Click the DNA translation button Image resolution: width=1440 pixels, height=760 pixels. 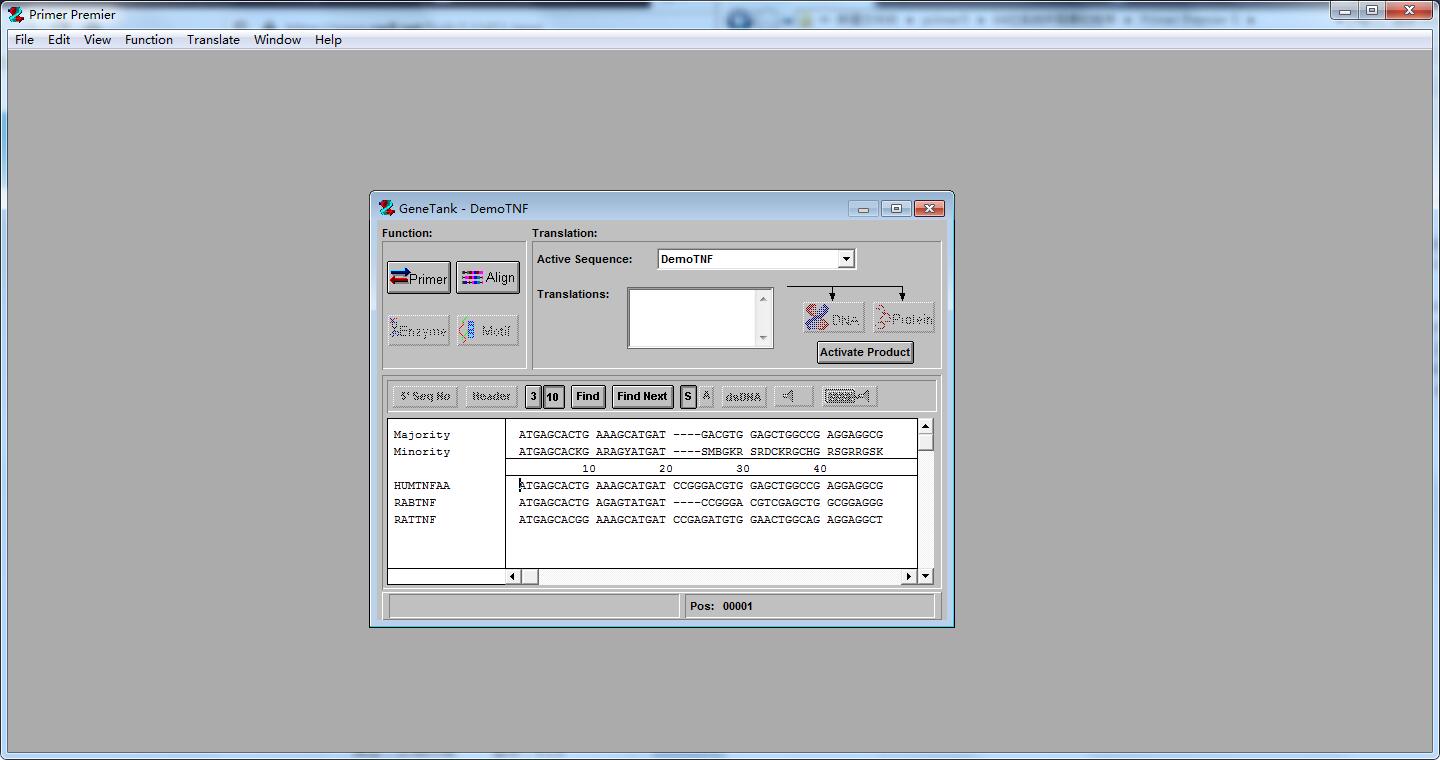tap(833, 319)
